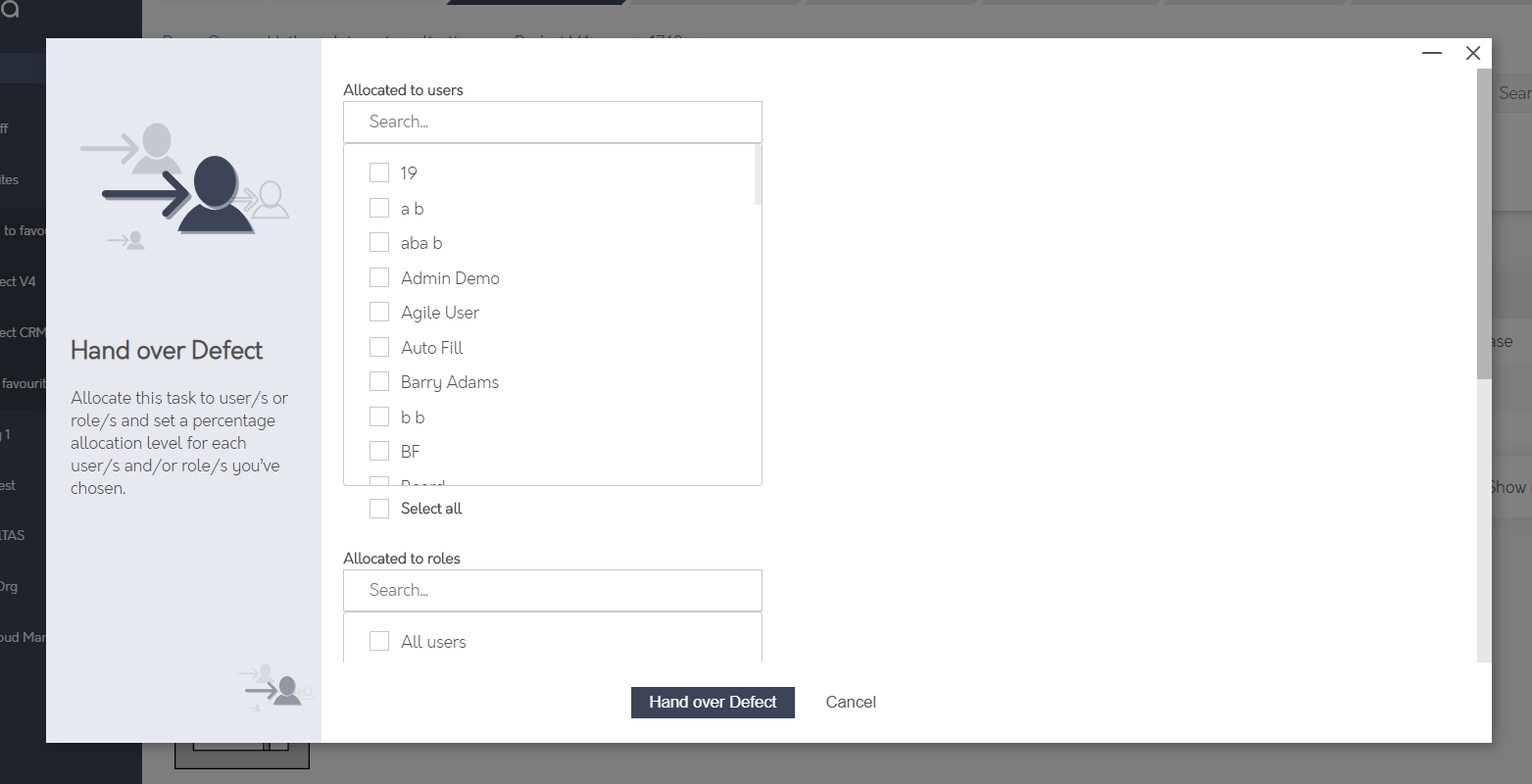The image size is (1532, 784).
Task: Select the b b user checkbox
Action: [379, 417]
